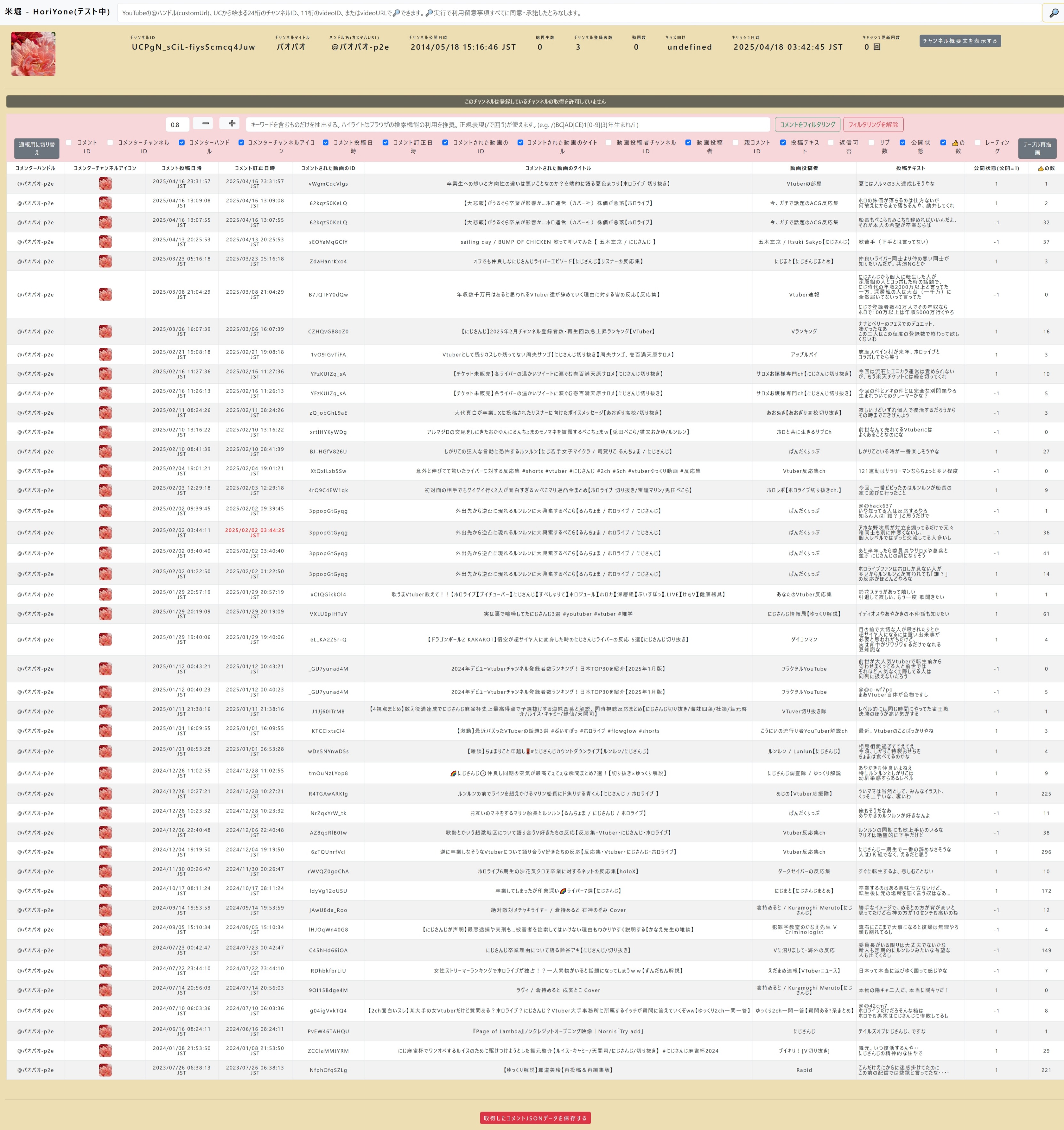Click commenter icon in row 2025/02/04 19:01:21
The width and height of the screenshot is (1064, 1130).
[x=105, y=471]
